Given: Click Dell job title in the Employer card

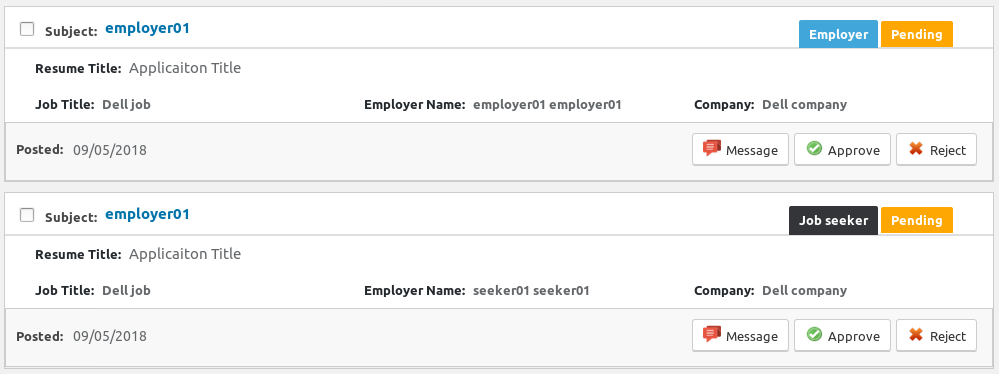Looking at the screenshot, I should pyautogui.click(x=126, y=104).
